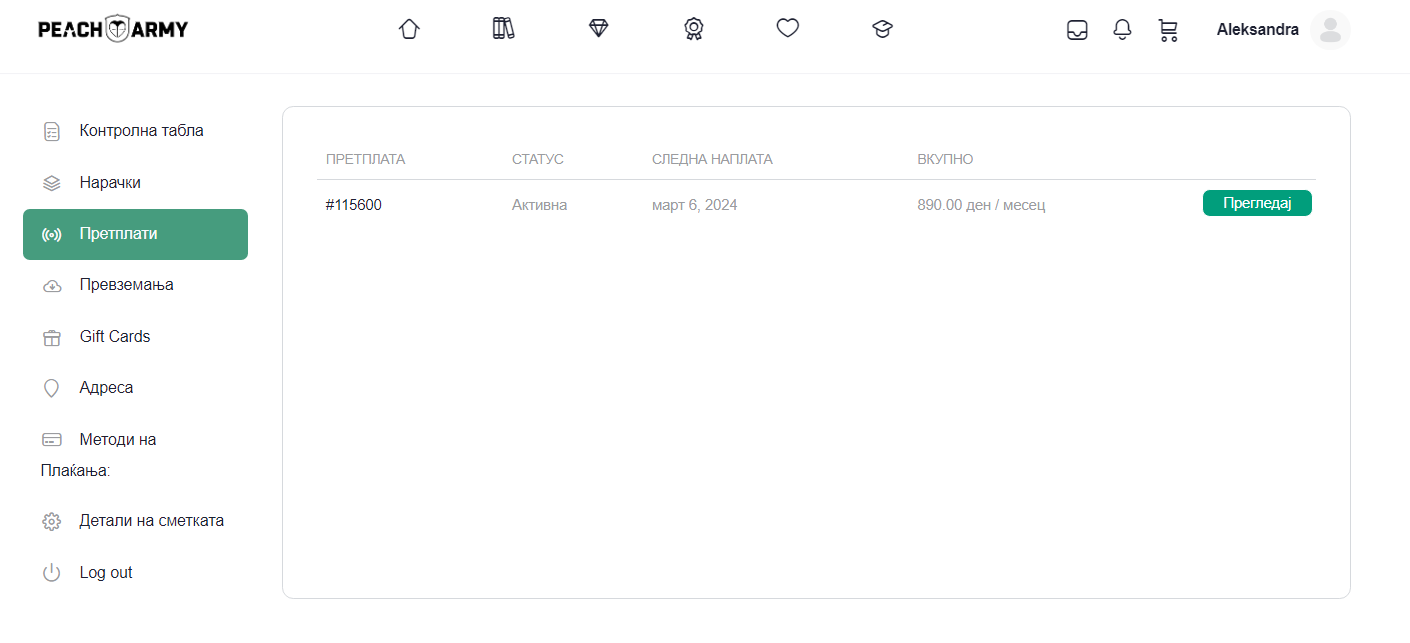Open the notifications bell
Screen dimensions: 1410x643
pos(1122,30)
